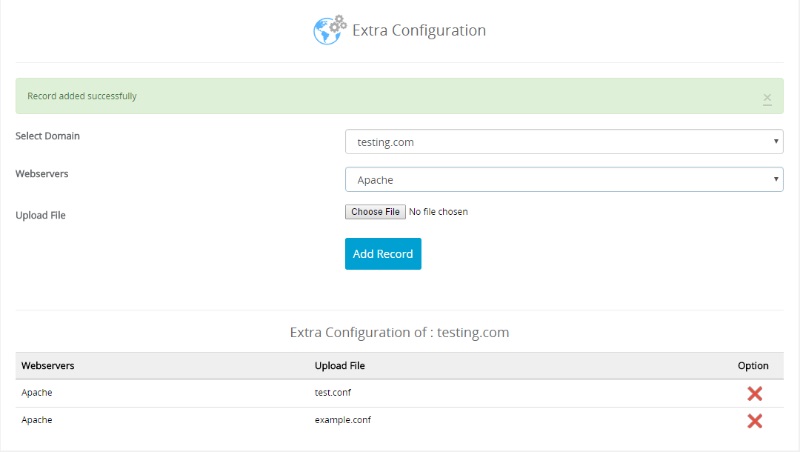
Task: Click the 'Upload File' form label
Action: [40, 215]
